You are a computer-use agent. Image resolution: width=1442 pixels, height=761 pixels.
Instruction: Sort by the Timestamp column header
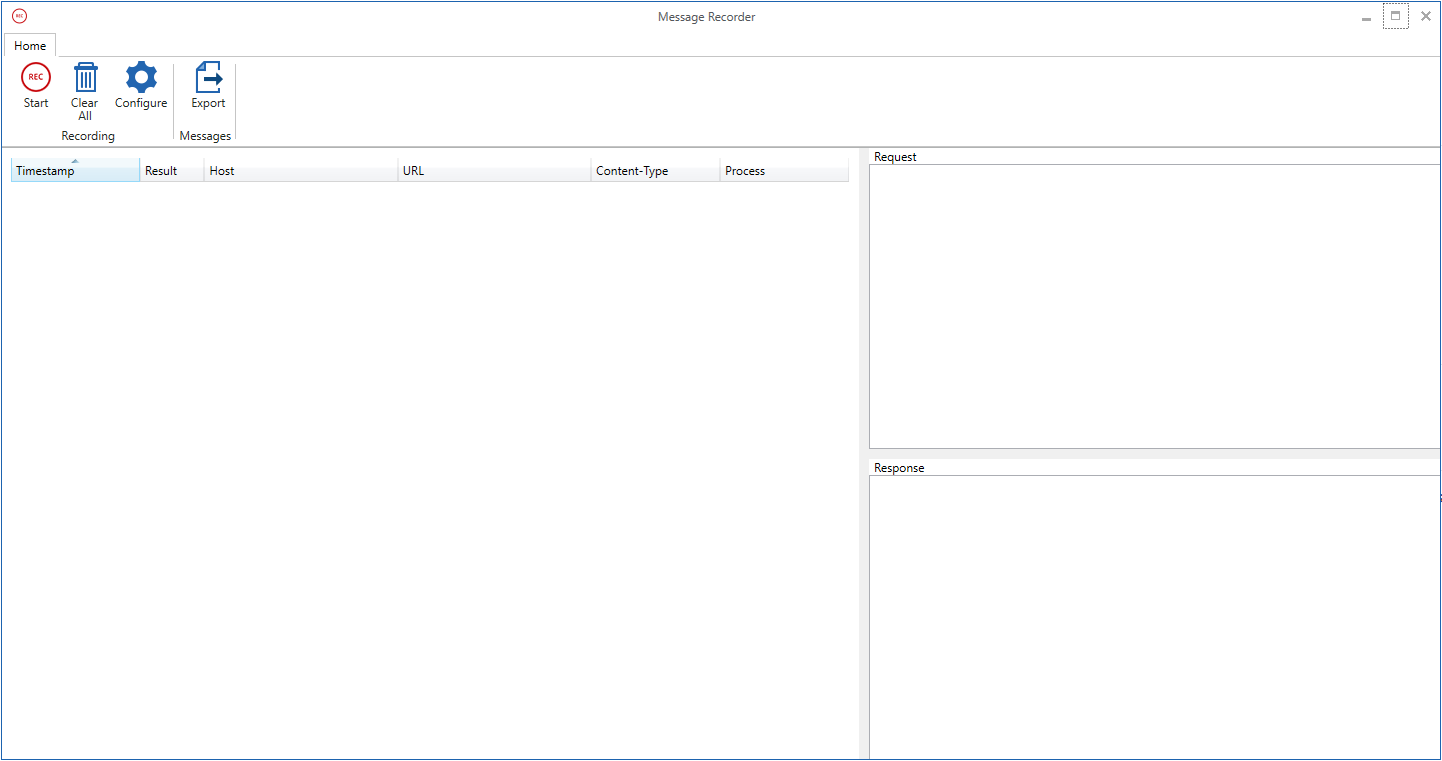(x=75, y=171)
